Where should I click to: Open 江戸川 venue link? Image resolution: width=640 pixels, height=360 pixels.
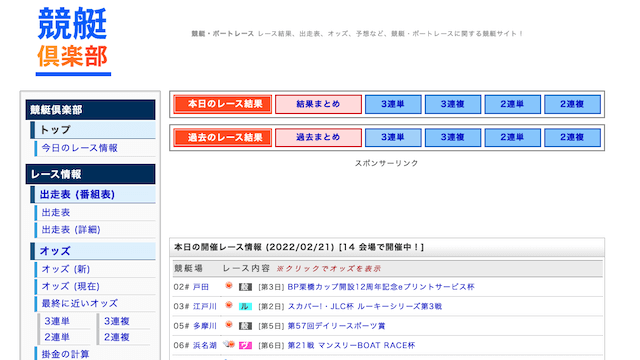click(x=205, y=306)
